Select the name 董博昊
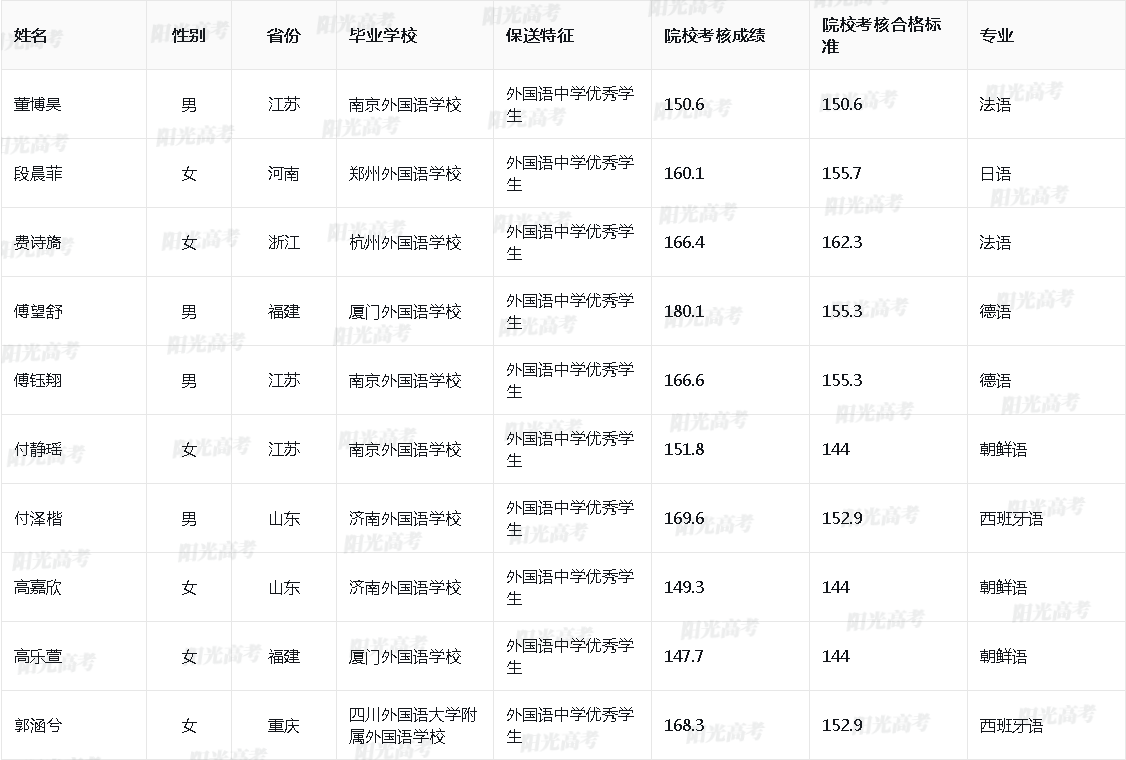The width and height of the screenshot is (1126, 760). 38,104
